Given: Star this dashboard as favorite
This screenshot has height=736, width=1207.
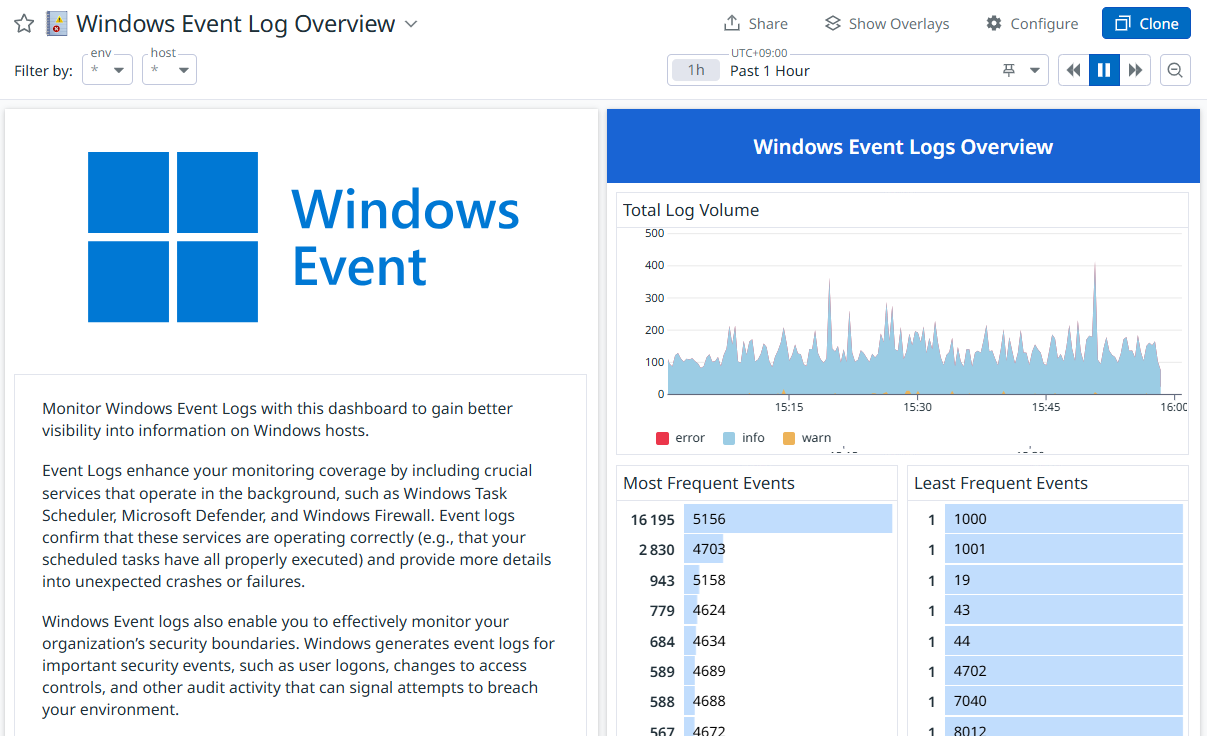Looking at the screenshot, I should [24, 24].
